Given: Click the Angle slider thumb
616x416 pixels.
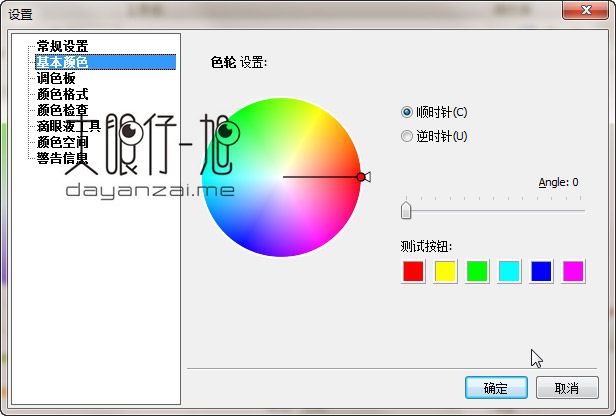Looking at the screenshot, I should (x=406, y=210).
